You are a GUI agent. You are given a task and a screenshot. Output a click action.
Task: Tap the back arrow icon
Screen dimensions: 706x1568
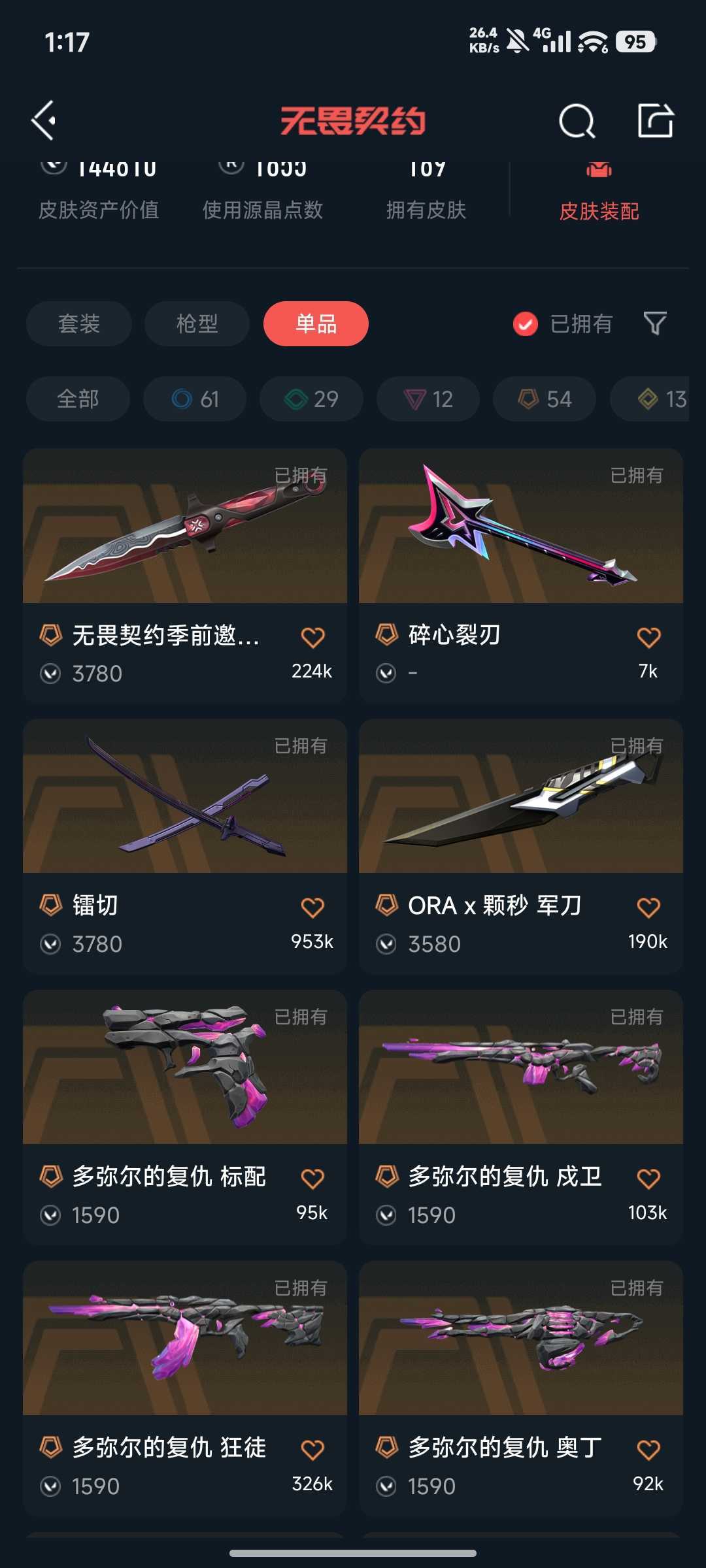(x=44, y=121)
